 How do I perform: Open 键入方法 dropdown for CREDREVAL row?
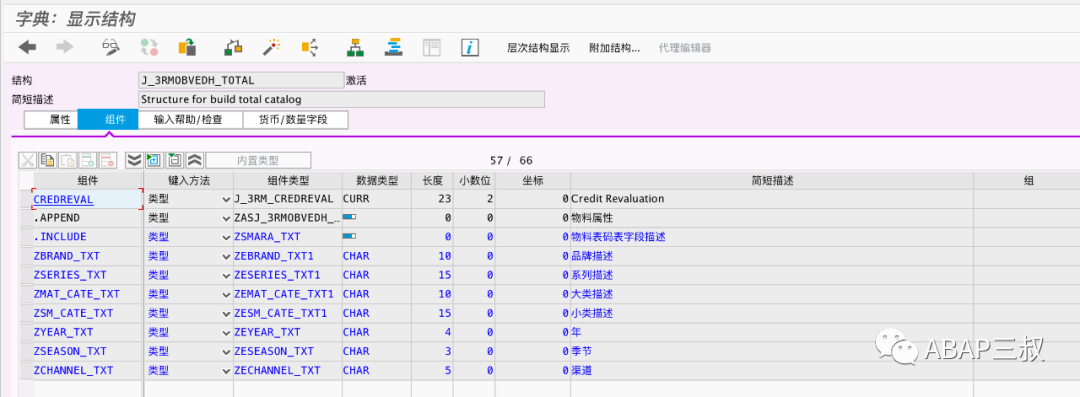tap(227, 199)
